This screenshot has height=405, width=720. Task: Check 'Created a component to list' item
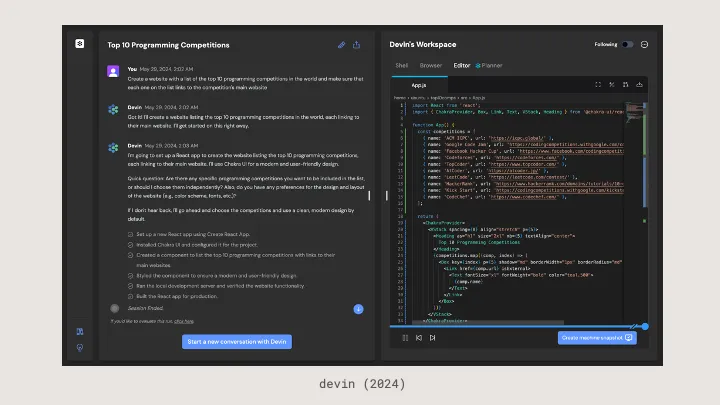pos(130,255)
